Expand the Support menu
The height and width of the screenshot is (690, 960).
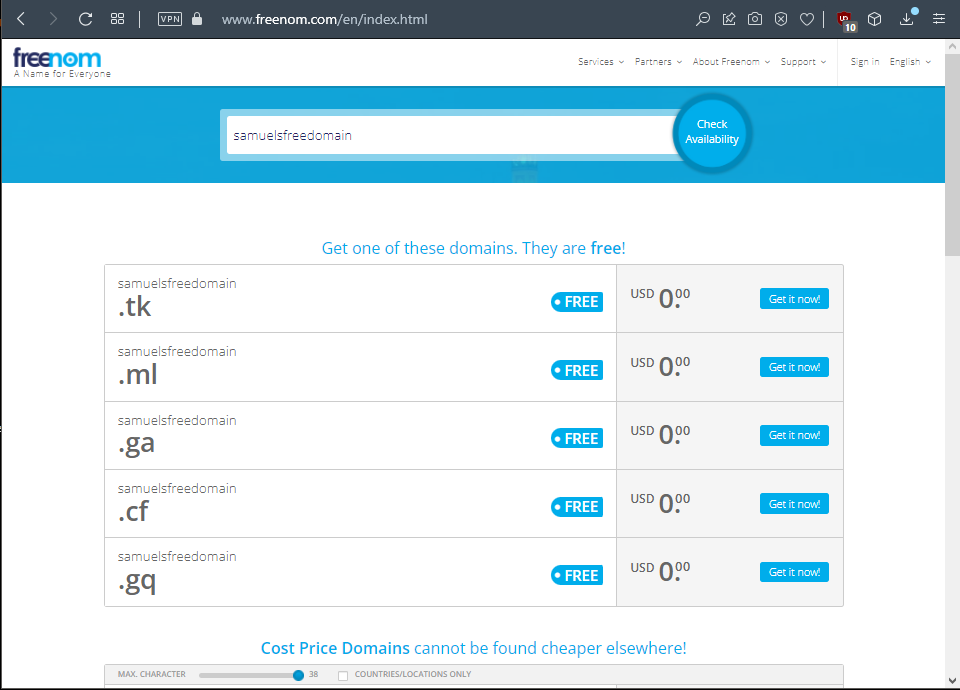click(x=803, y=62)
